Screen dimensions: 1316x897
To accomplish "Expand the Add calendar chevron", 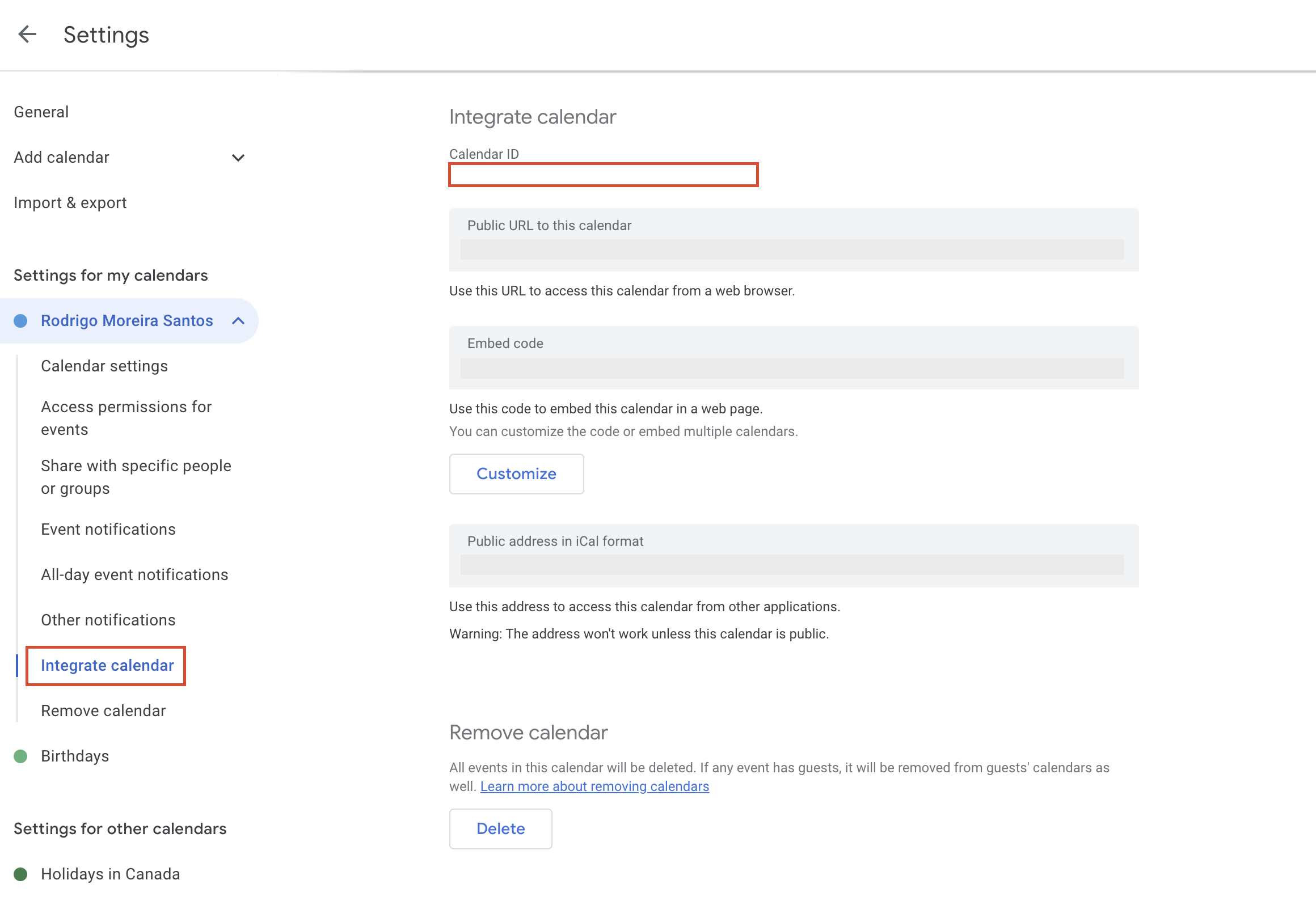I will point(238,158).
